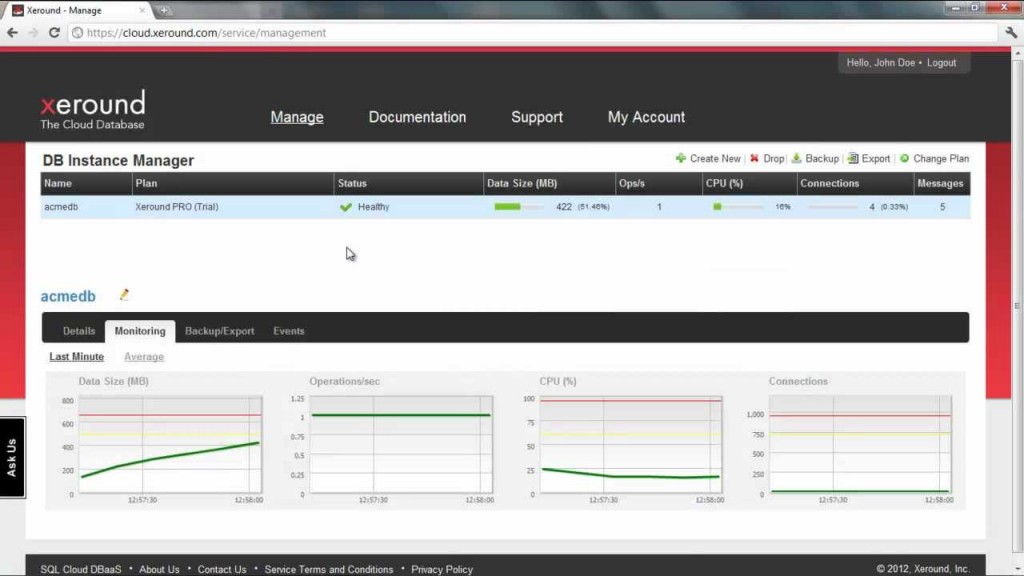1024x576 pixels.
Task: Toggle to the Average view
Action: (x=144, y=357)
